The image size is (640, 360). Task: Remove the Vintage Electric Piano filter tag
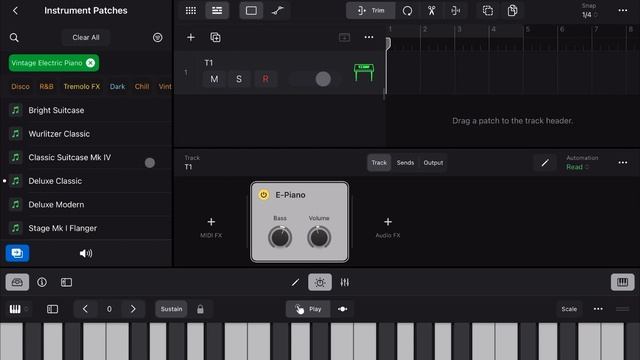tap(91, 63)
